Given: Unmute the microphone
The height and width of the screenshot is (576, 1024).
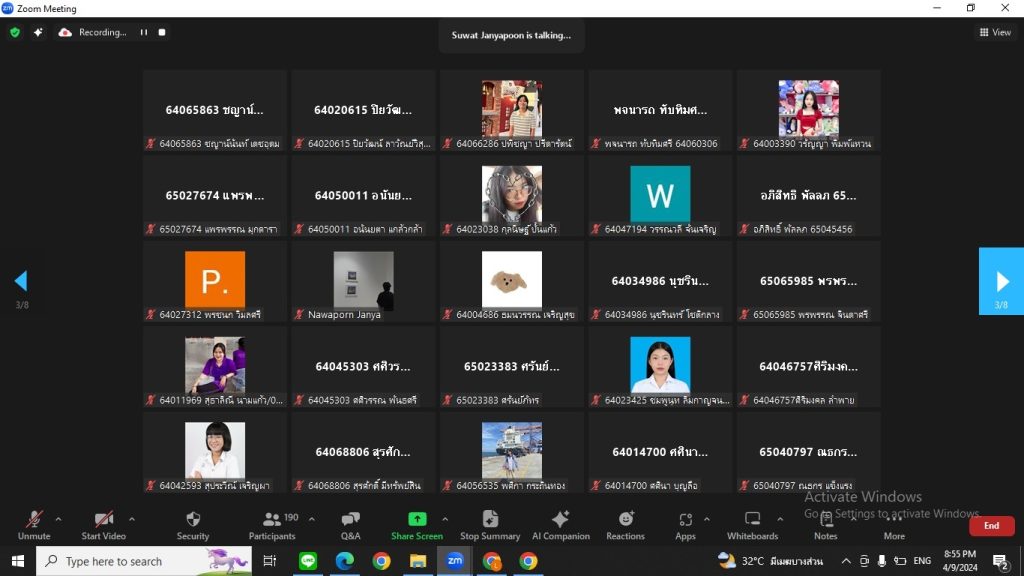Looking at the screenshot, I should (x=34, y=526).
